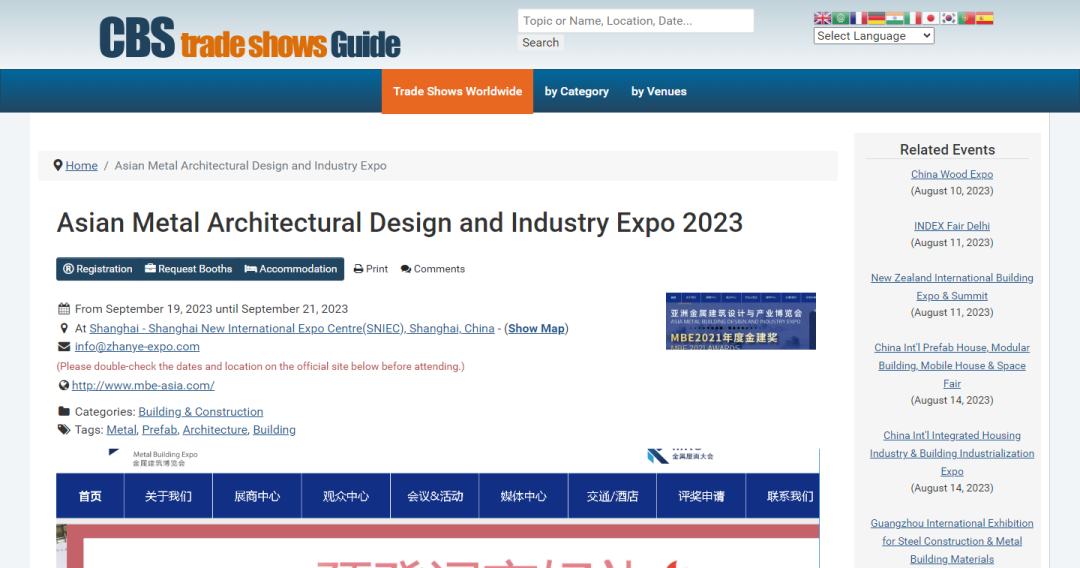Open Trade Shows Worldwide tab

457,92
